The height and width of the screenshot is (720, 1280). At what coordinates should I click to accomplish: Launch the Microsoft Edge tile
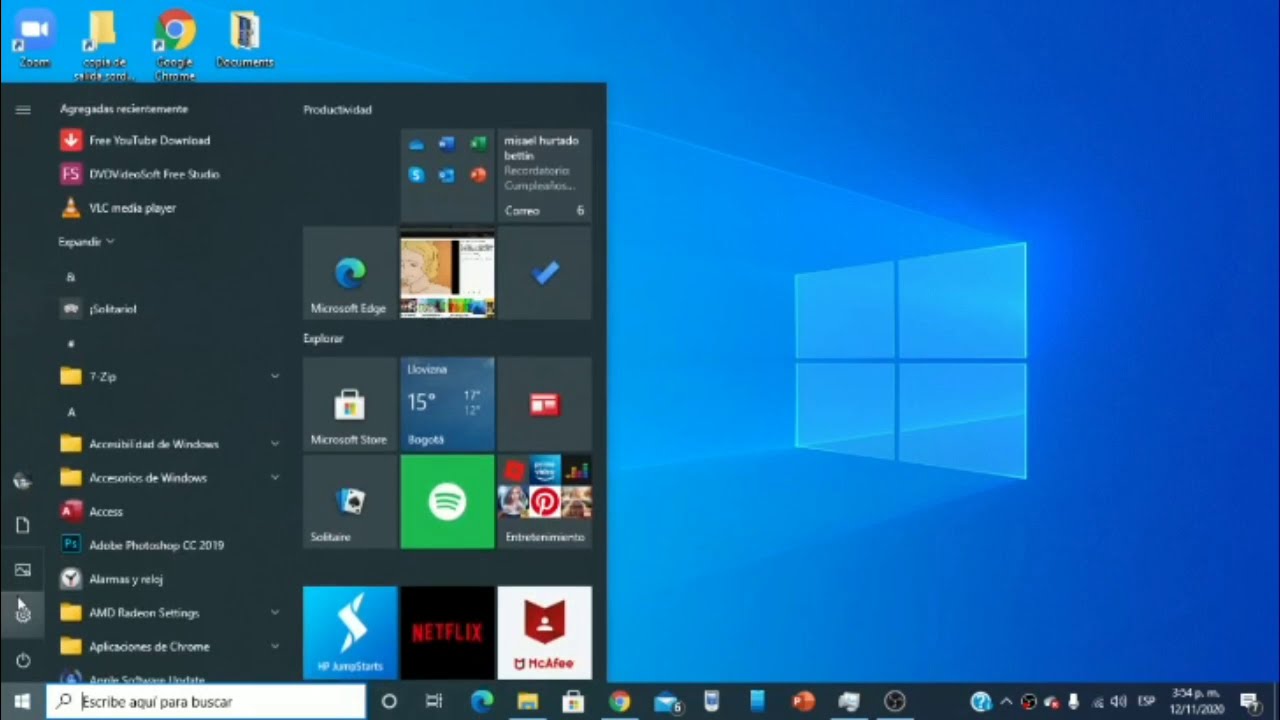(350, 272)
